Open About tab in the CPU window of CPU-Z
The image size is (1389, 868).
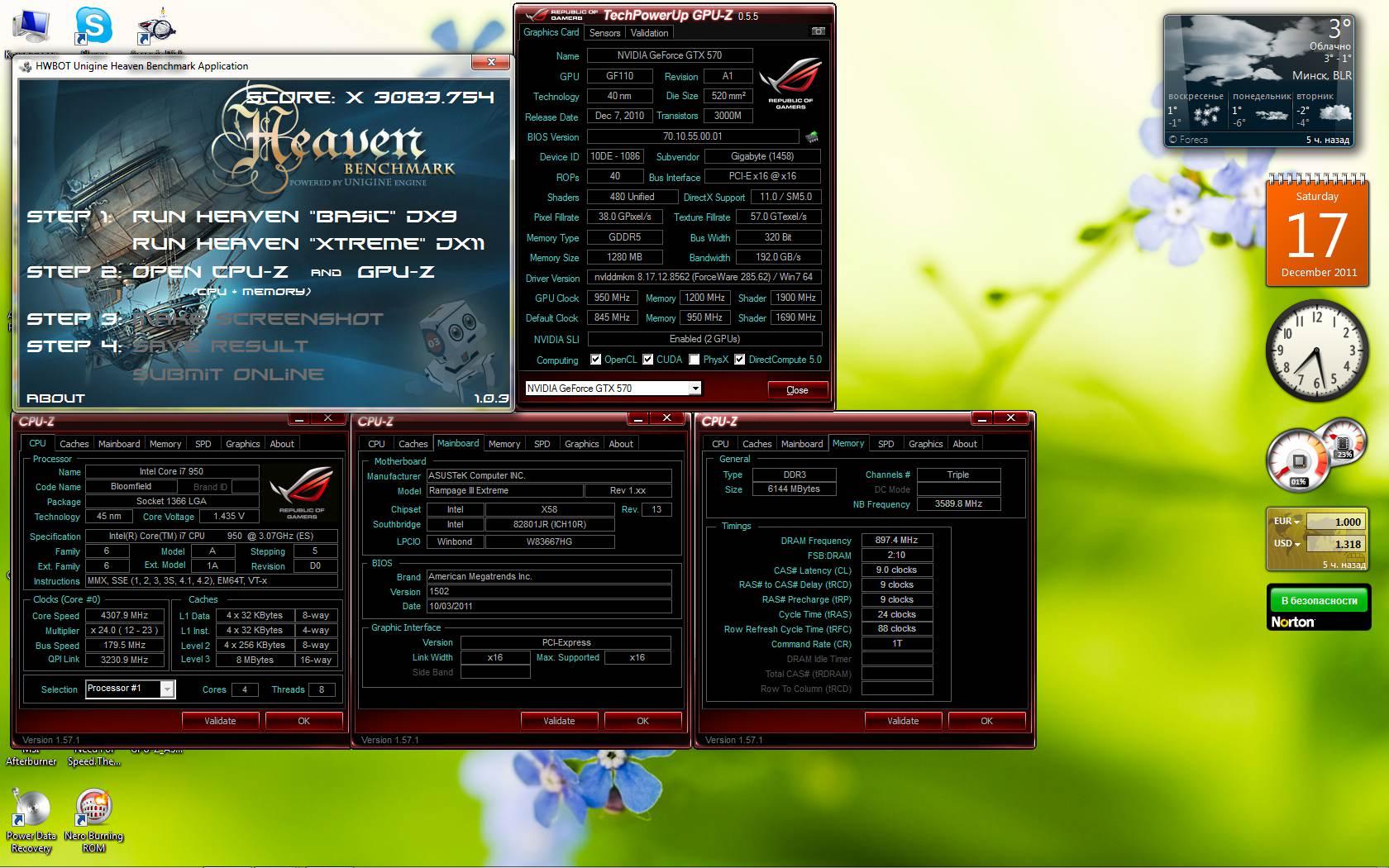click(282, 444)
